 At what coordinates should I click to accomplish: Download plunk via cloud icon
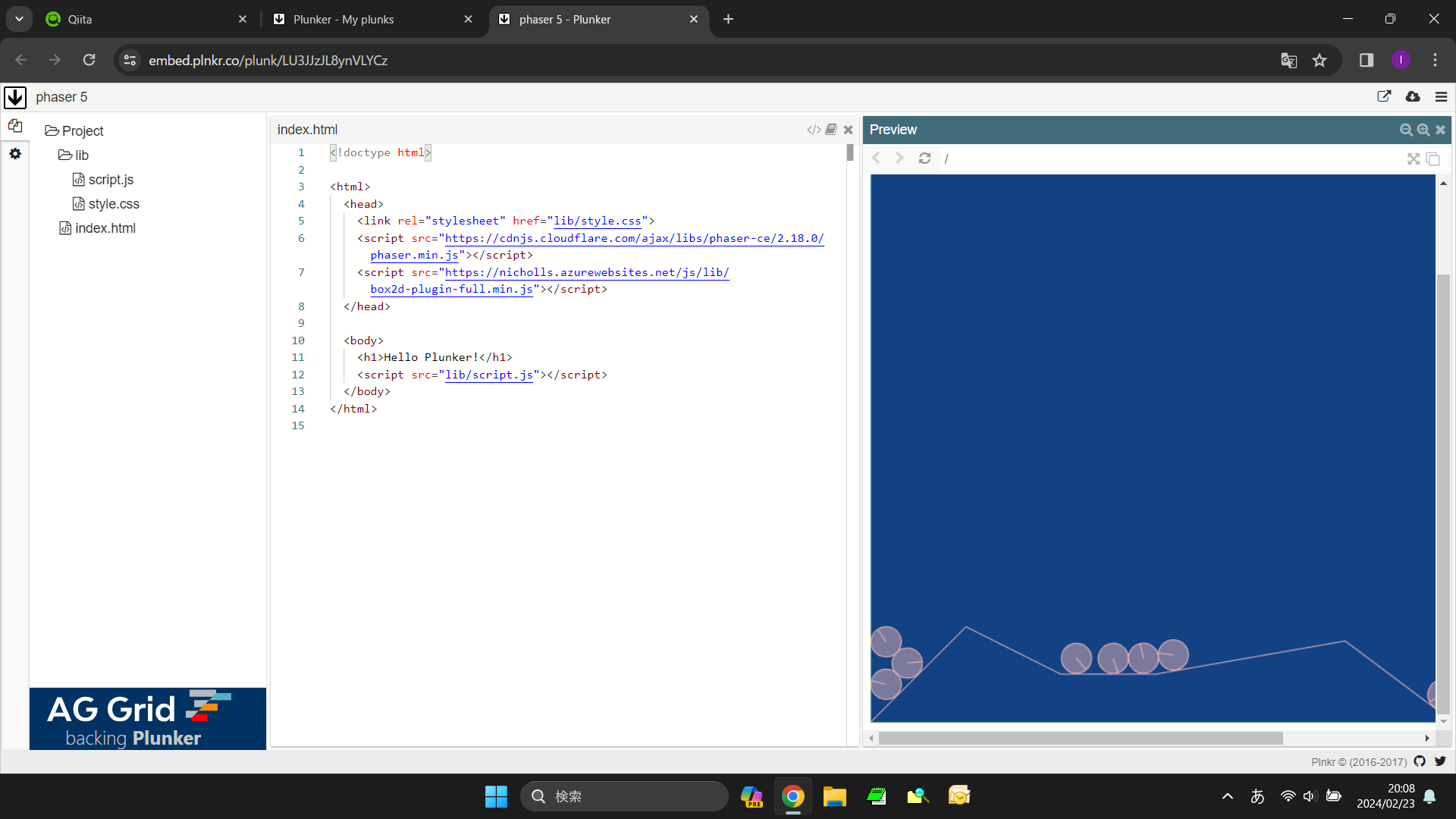pyautogui.click(x=1413, y=97)
